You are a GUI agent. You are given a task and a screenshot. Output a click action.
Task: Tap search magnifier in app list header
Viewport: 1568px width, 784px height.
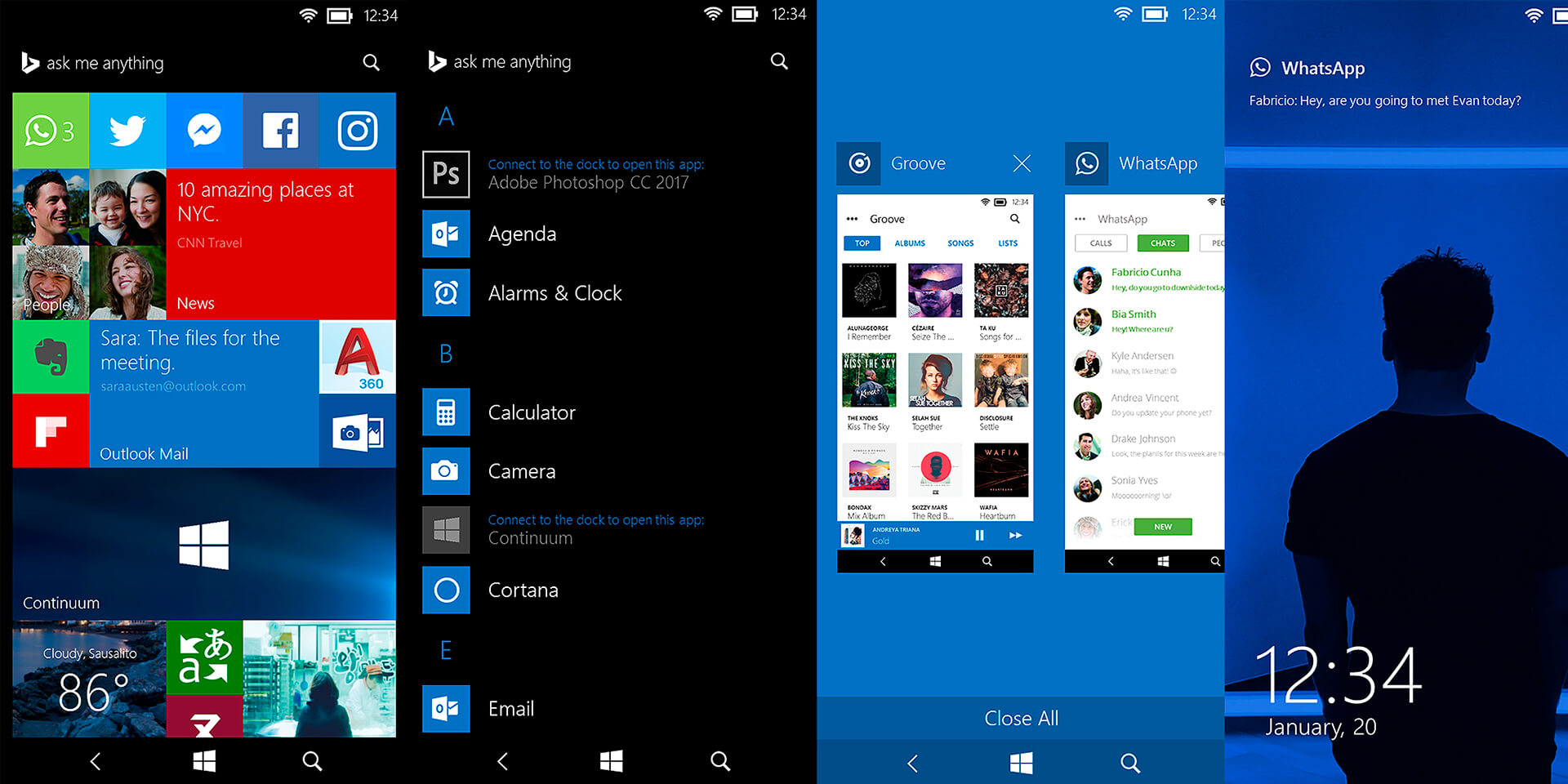tap(780, 61)
